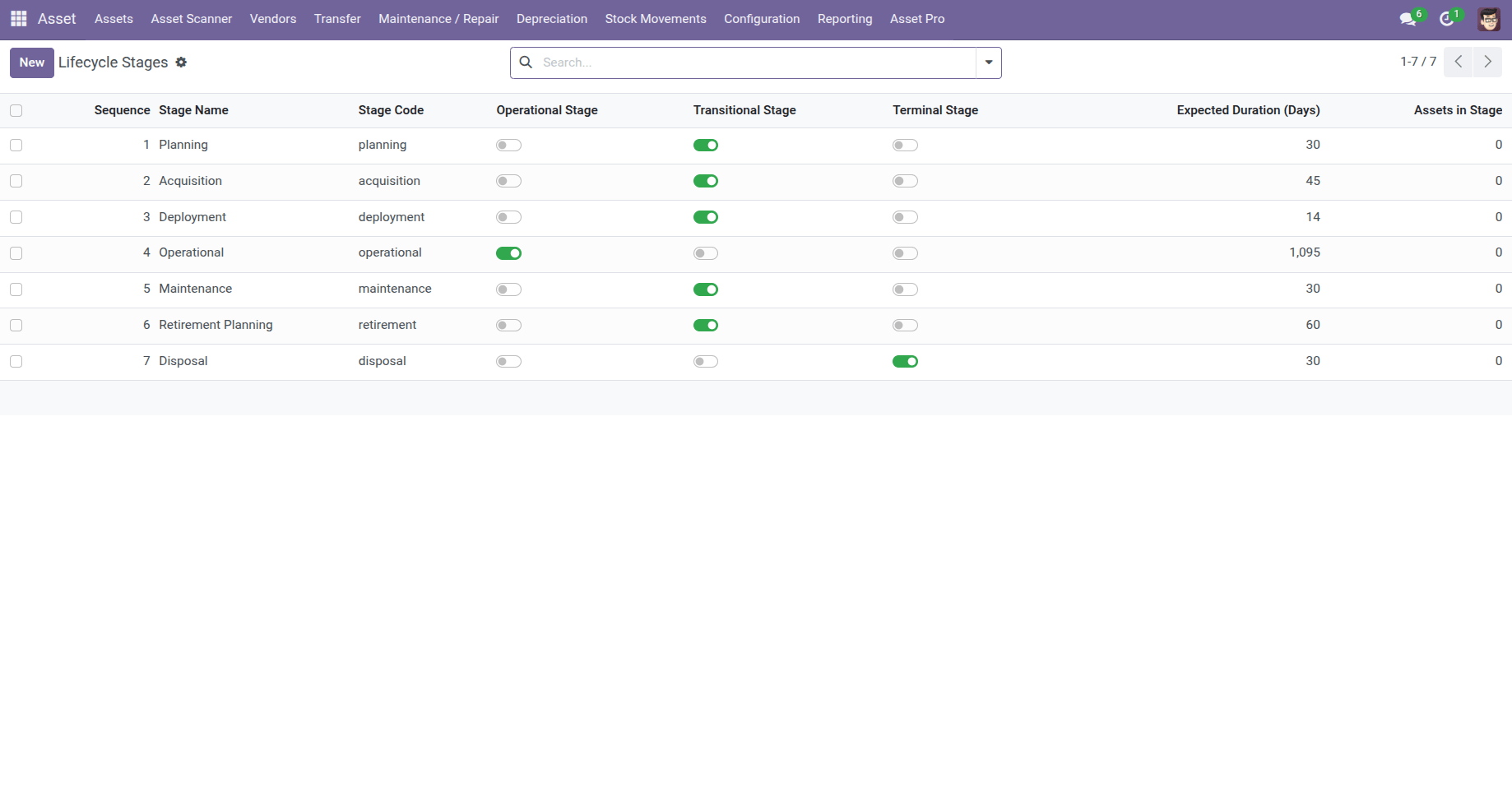
Task: Check the Disposal row checkbox
Action: 16,361
